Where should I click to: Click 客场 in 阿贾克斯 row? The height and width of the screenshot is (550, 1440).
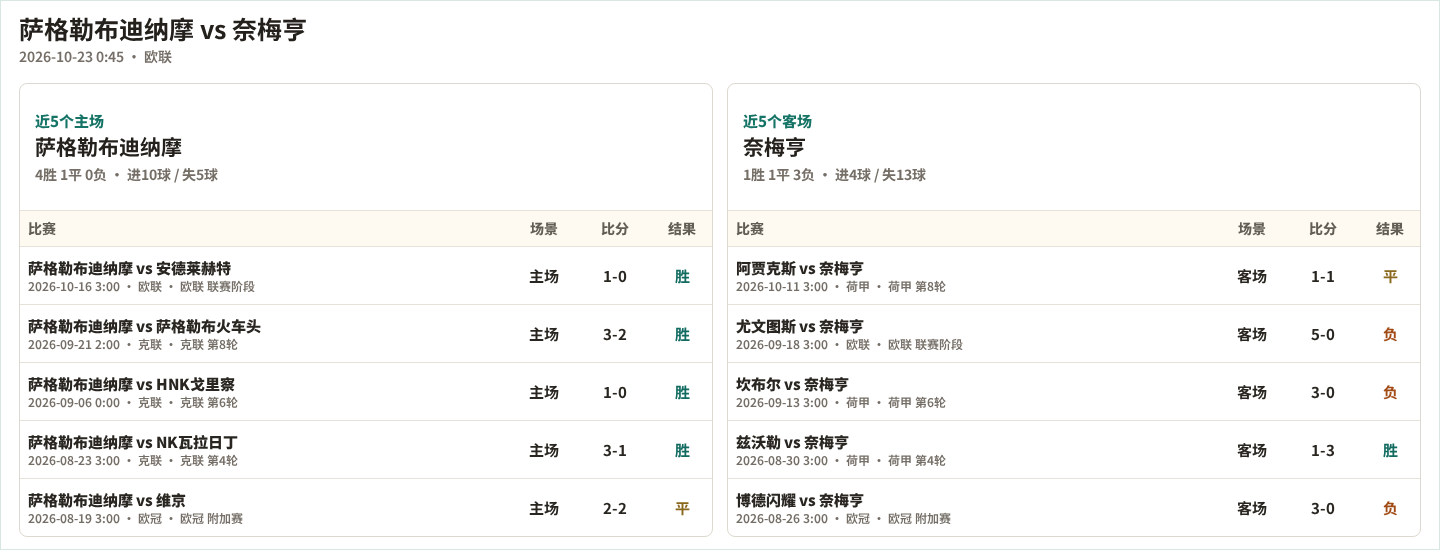click(1252, 276)
